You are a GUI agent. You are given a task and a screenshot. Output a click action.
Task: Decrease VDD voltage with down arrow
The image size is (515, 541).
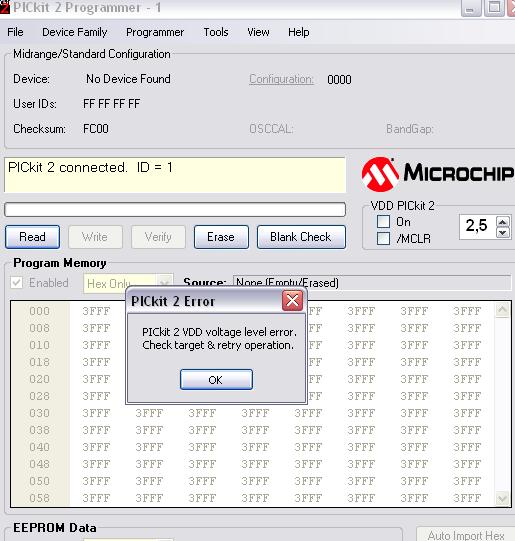(x=503, y=233)
